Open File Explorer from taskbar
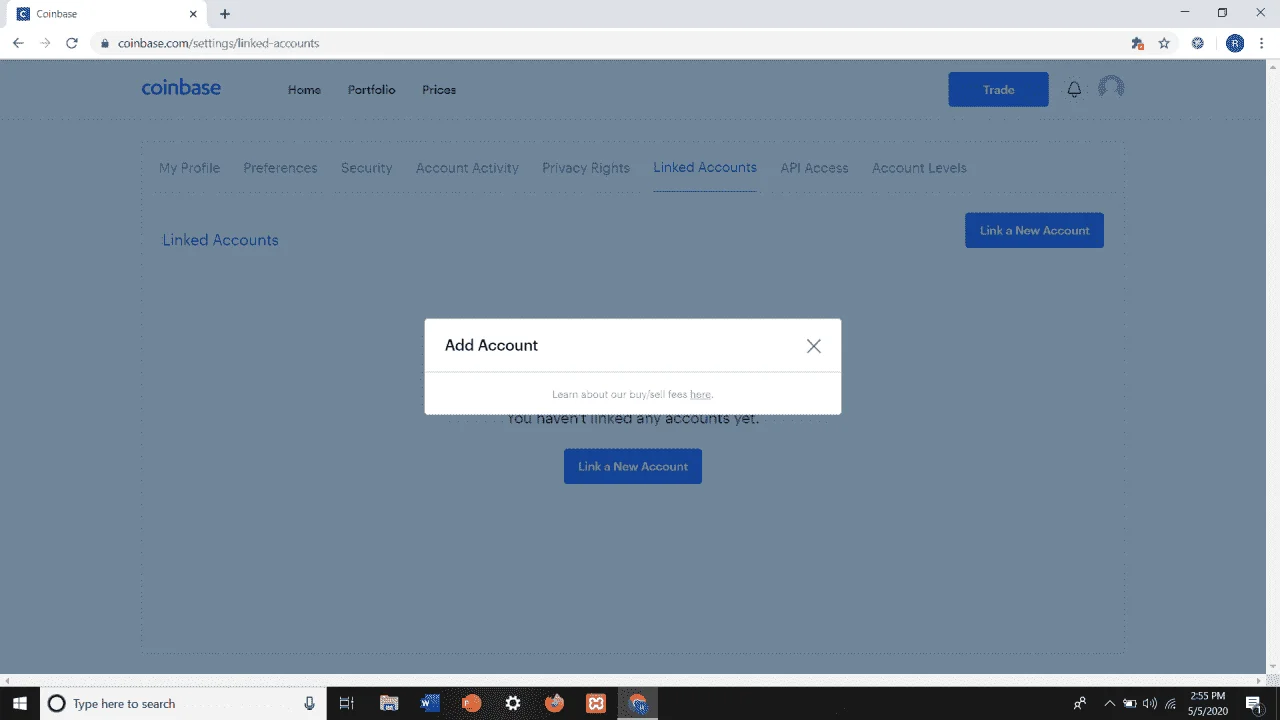The width and height of the screenshot is (1280, 720). pyautogui.click(x=389, y=703)
